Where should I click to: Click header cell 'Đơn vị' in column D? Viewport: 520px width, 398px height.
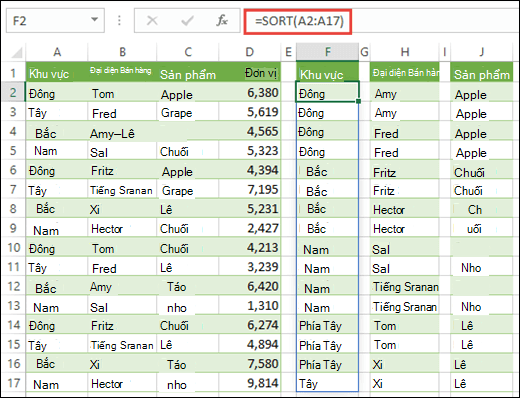pos(249,72)
